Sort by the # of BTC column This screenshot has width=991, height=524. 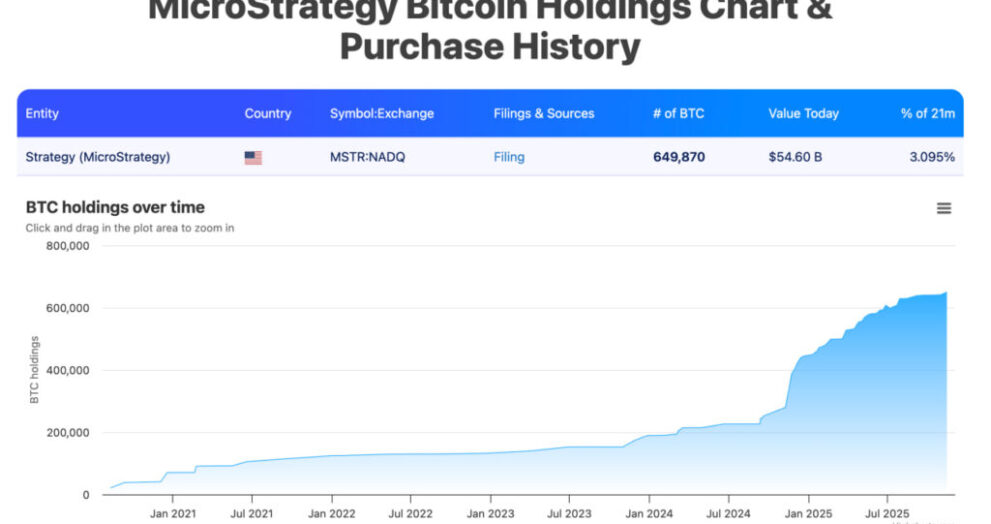[678, 114]
